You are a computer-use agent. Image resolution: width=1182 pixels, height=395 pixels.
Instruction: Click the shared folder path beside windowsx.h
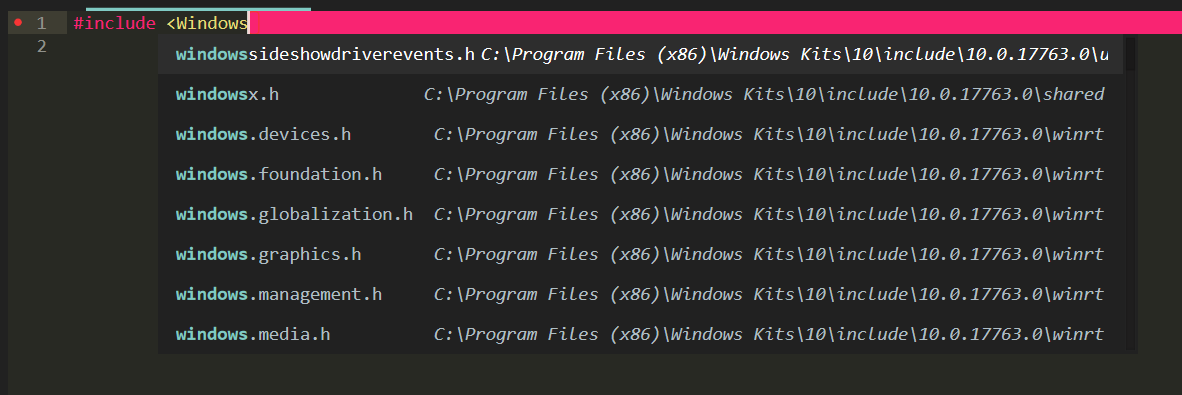(764, 94)
